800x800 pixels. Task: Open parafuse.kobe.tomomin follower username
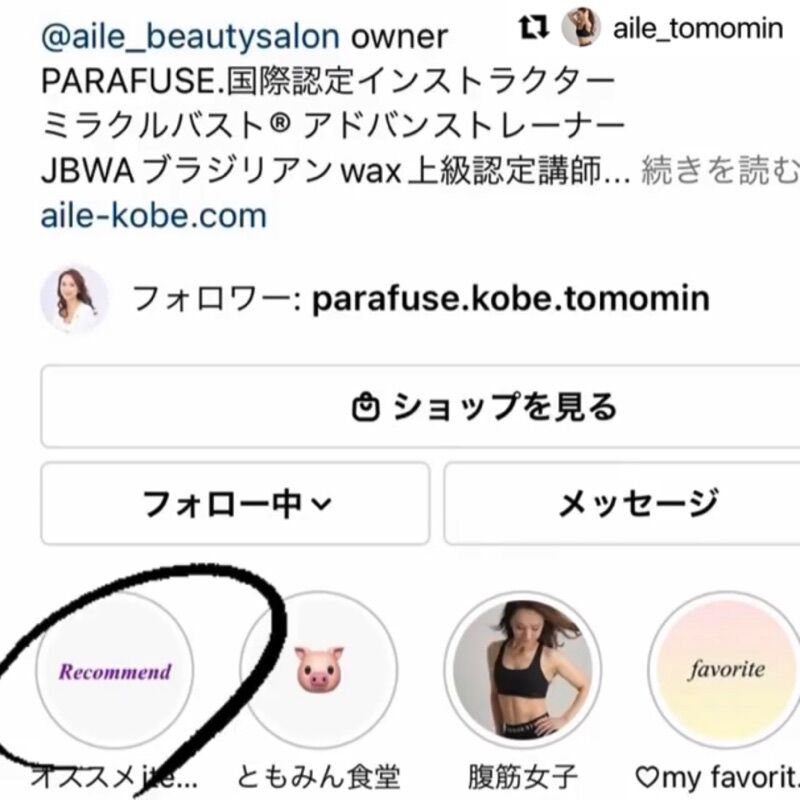click(x=511, y=298)
